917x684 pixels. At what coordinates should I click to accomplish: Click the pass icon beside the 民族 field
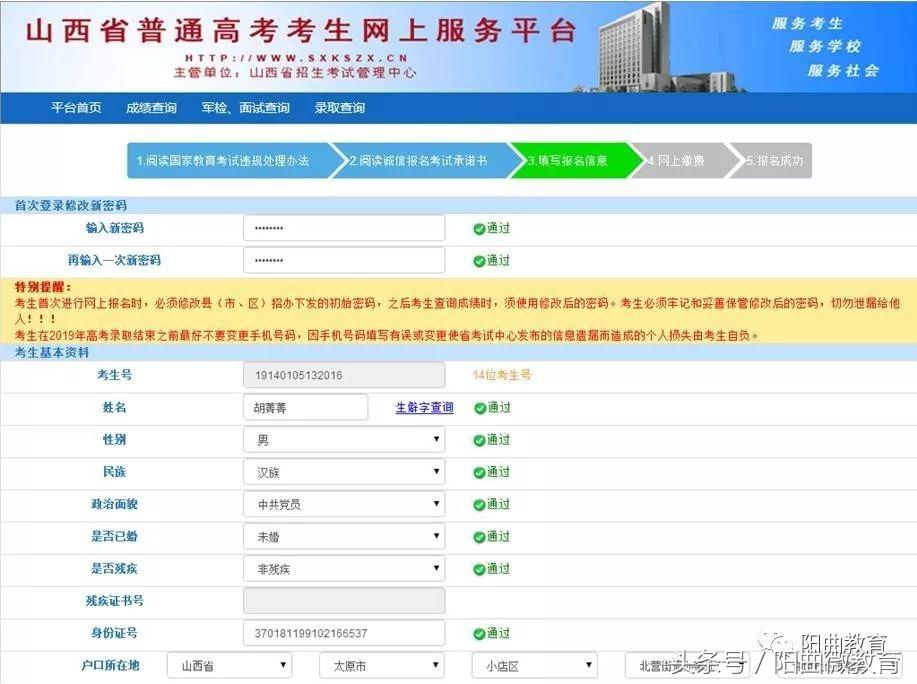pos(480,471)
